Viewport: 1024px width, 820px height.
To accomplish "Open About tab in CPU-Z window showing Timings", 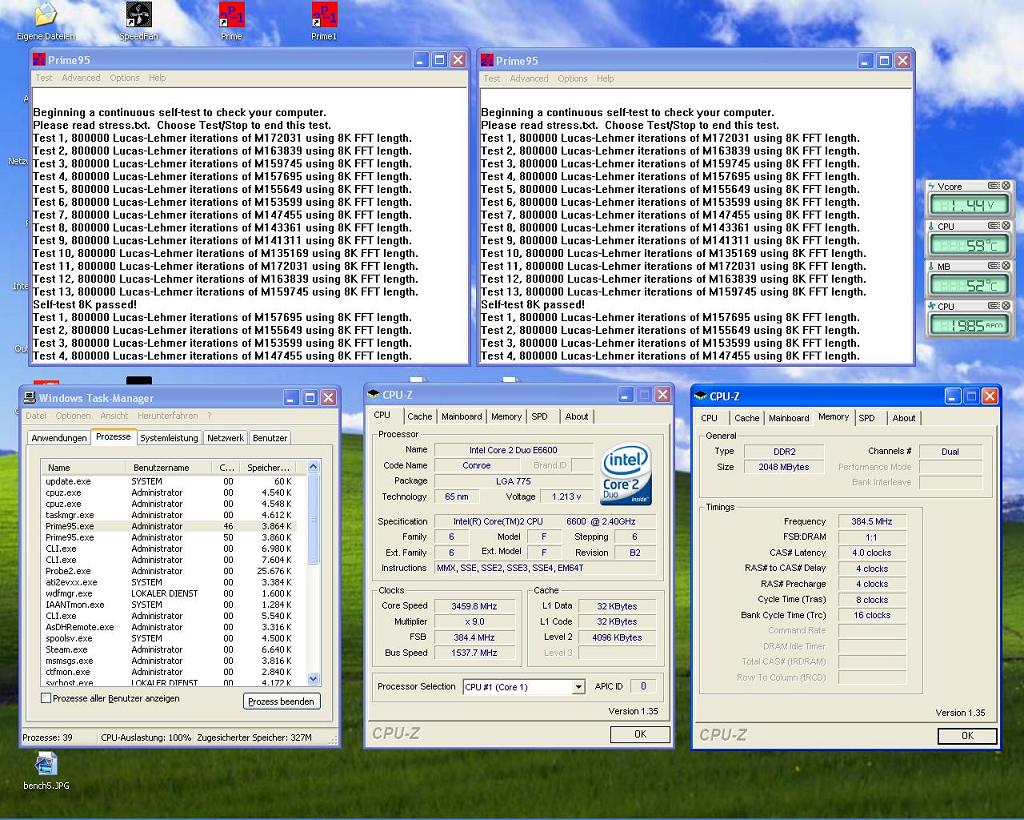I will click(x=904, y=418).
